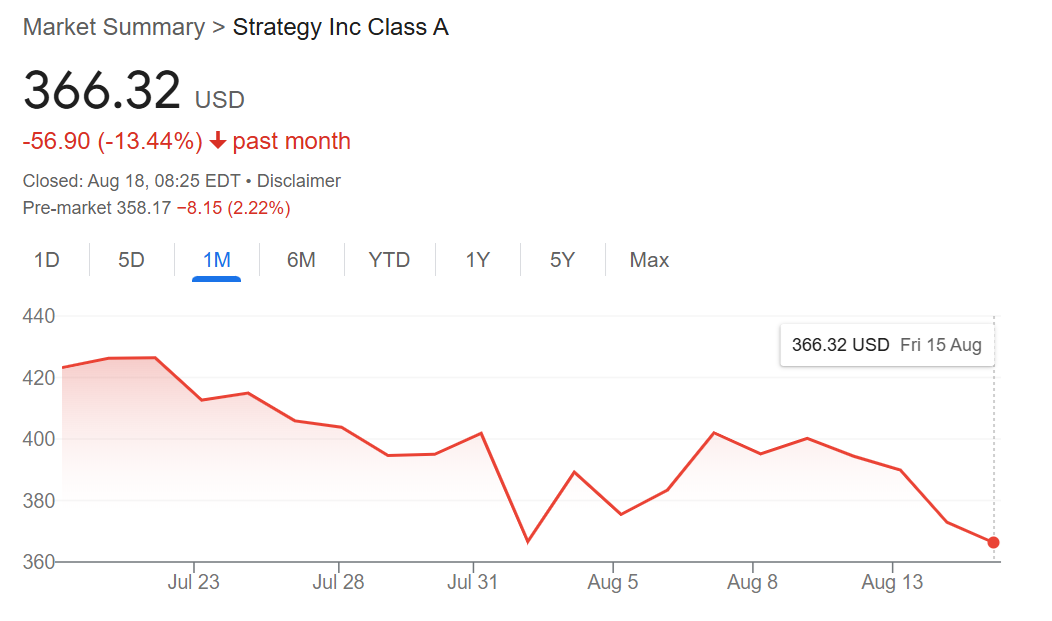The height and width of the screenshot is (621, 1052).
Task: Click the large 366.32 price value
Action: pyautogui.click(x=102, y=92)
